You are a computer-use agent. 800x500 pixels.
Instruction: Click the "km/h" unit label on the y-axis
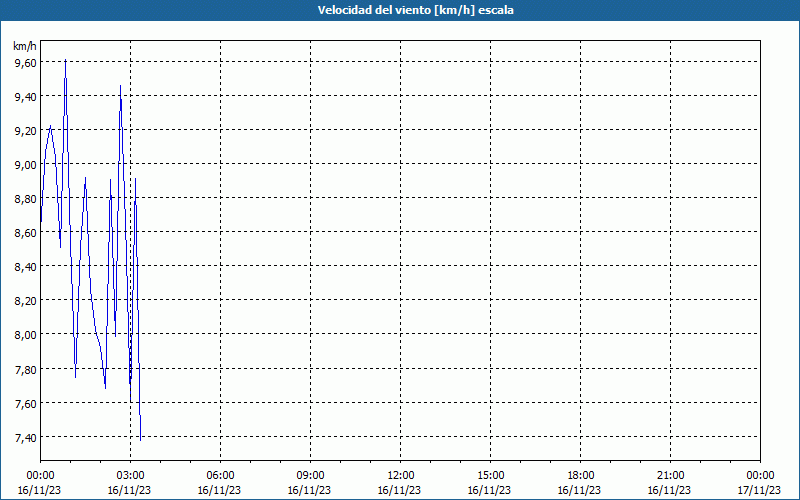(x=25, y=46)
